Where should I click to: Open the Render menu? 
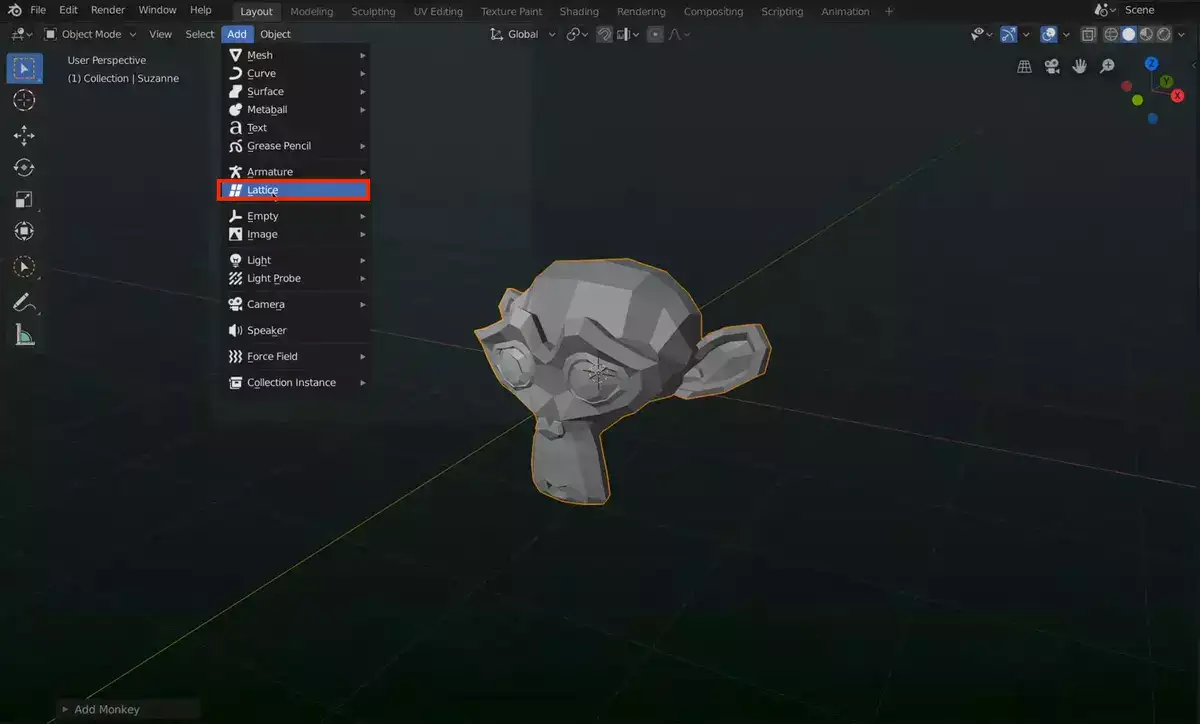pos(108,10)
